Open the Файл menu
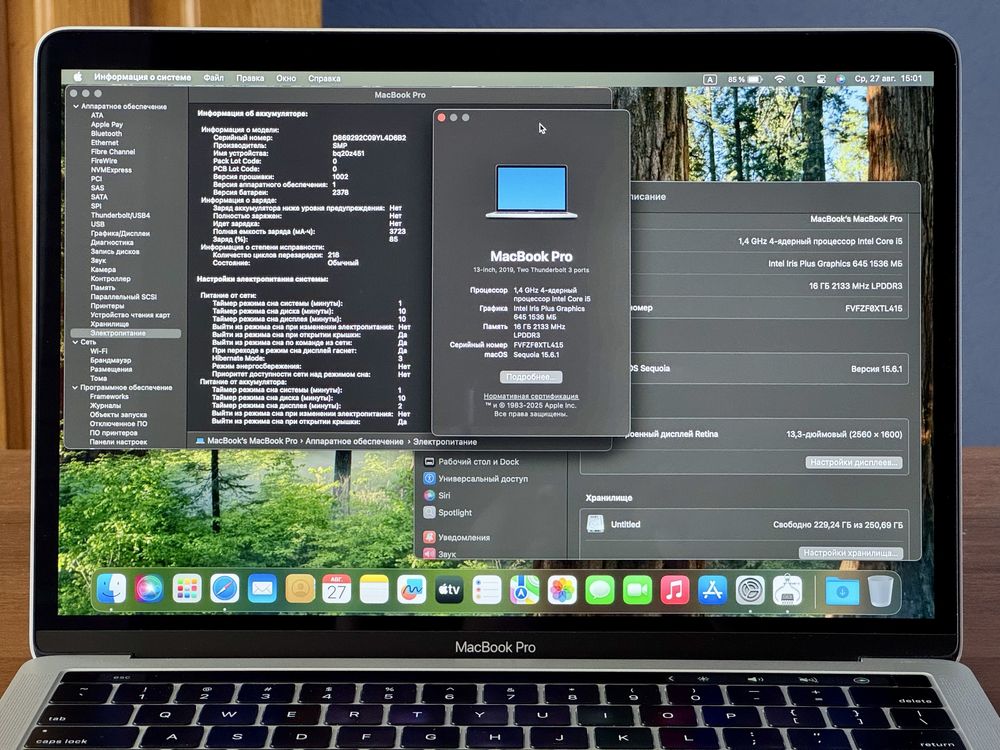Viewport: 1000px width, 750px height. pos(214,78)
